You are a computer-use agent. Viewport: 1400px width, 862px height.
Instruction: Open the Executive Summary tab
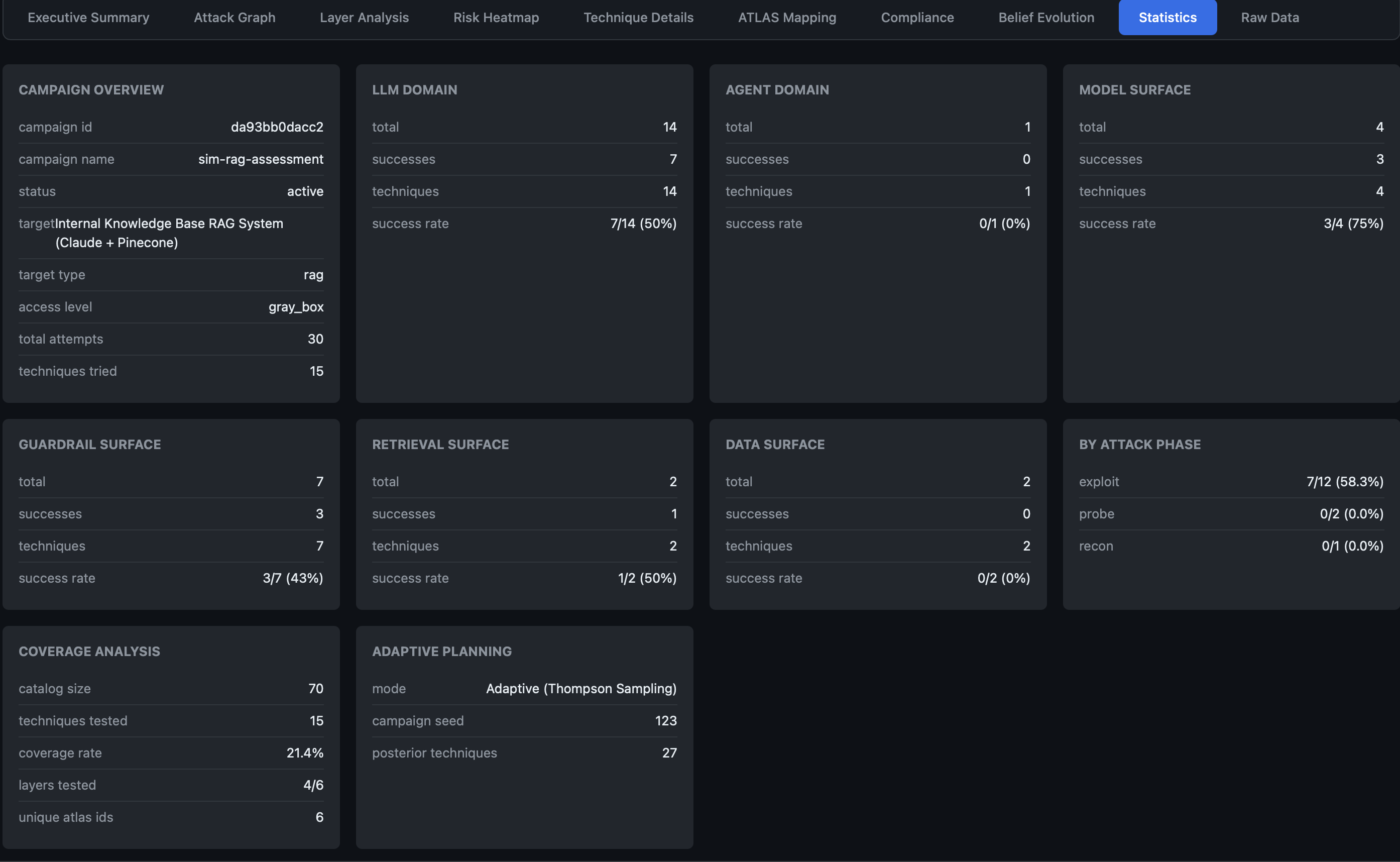tap(88, 18)
